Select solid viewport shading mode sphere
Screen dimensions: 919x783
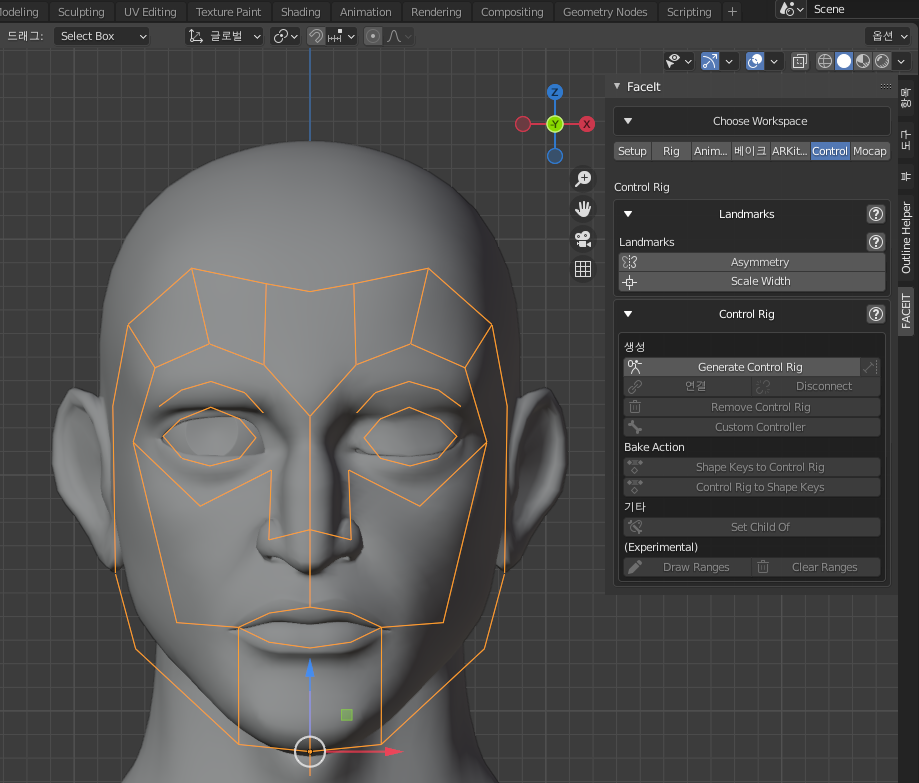coord(844,61)
